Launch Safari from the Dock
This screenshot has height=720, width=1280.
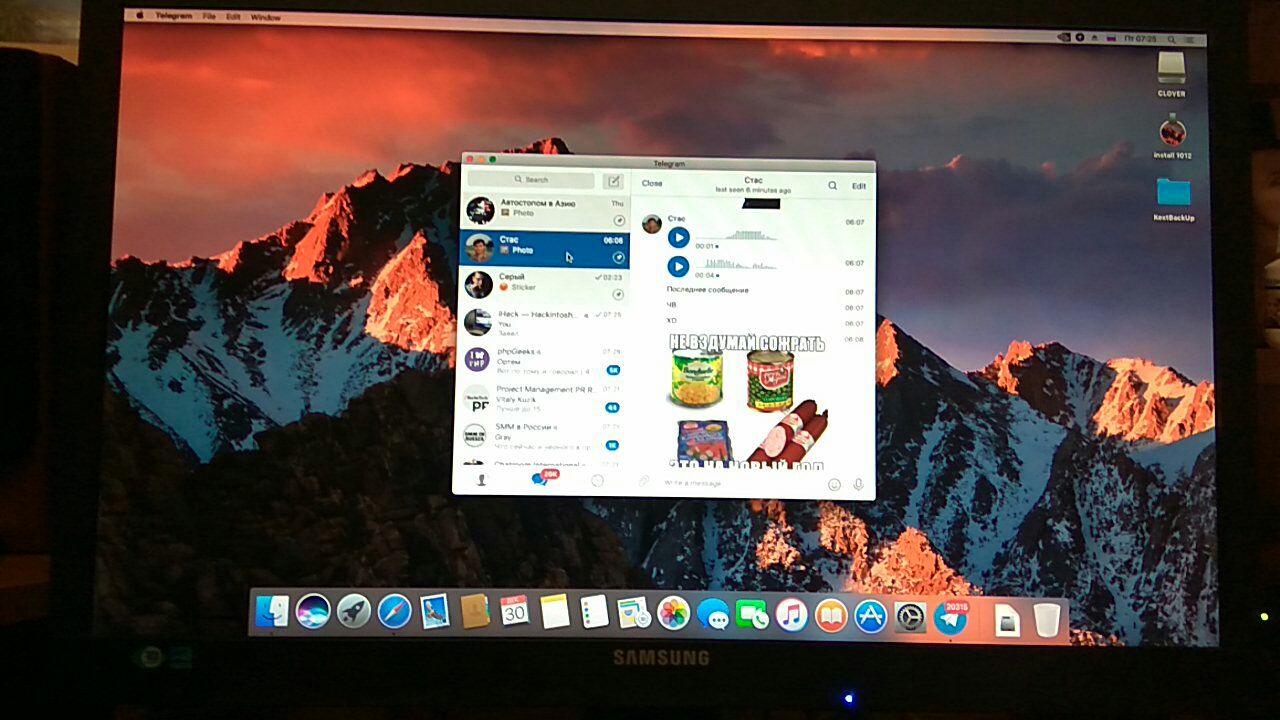click(x=394, y=611)
